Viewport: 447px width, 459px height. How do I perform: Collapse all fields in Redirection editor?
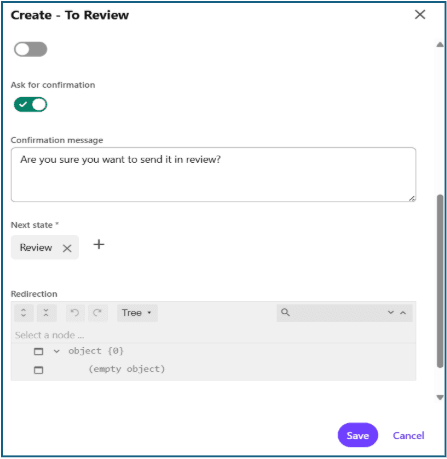click(x=46, y=313)
